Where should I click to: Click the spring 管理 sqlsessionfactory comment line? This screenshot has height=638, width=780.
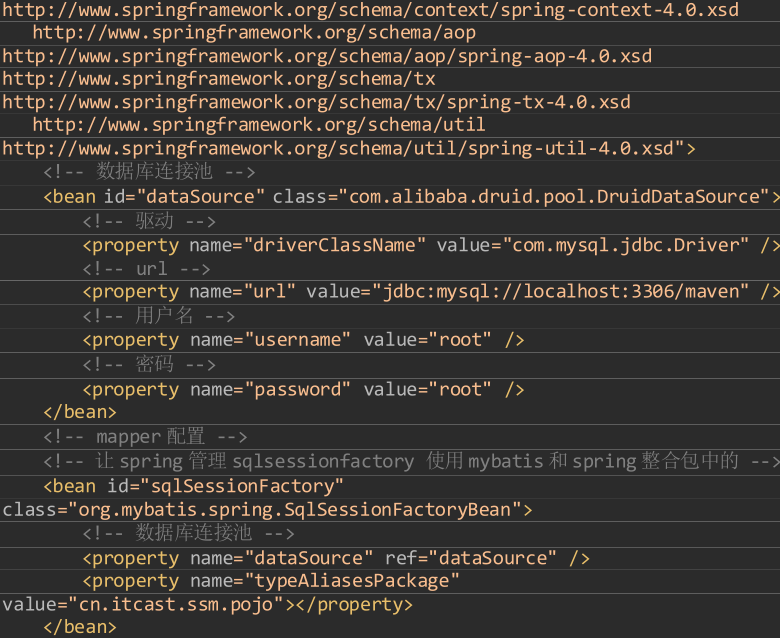pyautogui.click(x=411, y=461)
